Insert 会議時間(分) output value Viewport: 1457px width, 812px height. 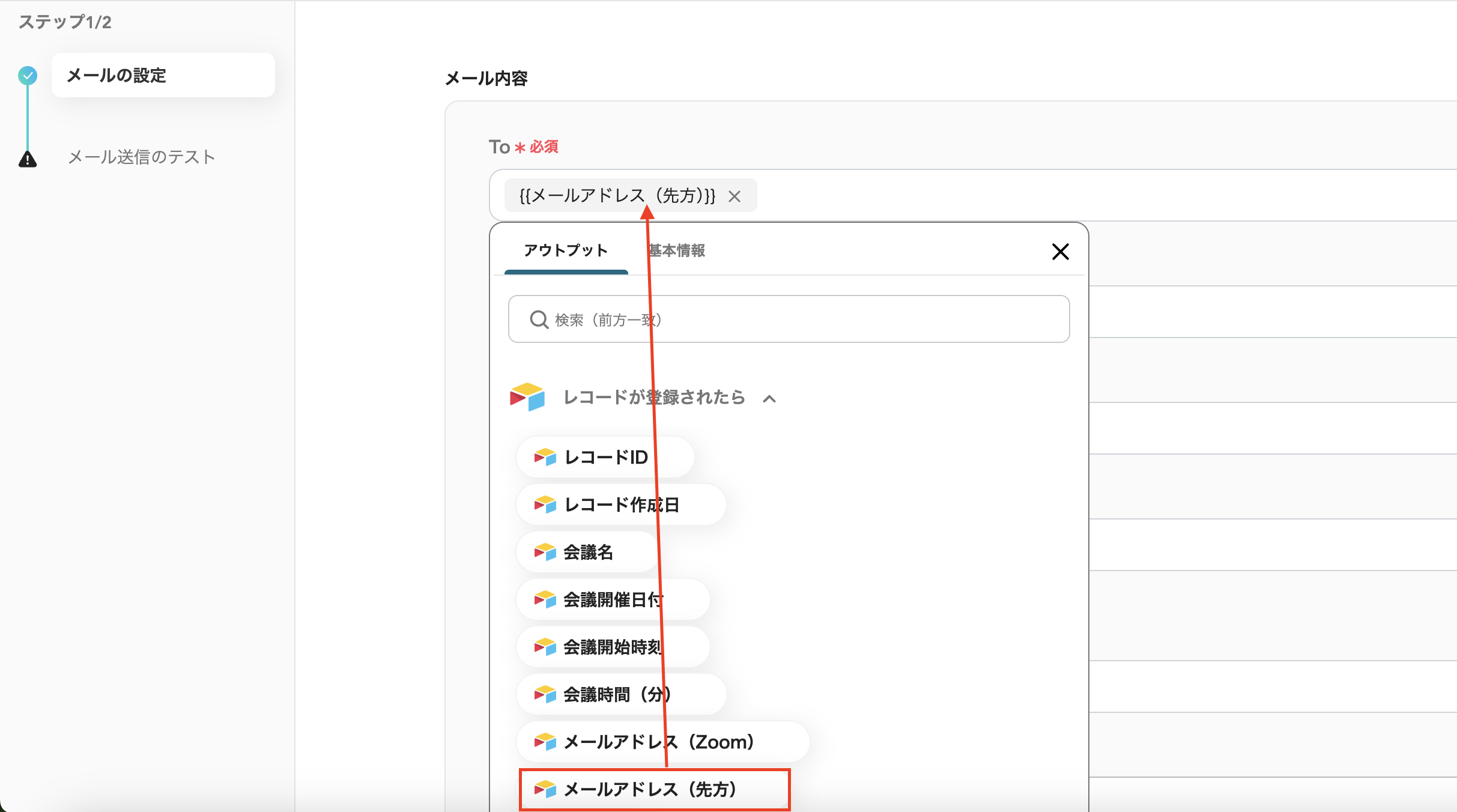click(x=620, y=695)
